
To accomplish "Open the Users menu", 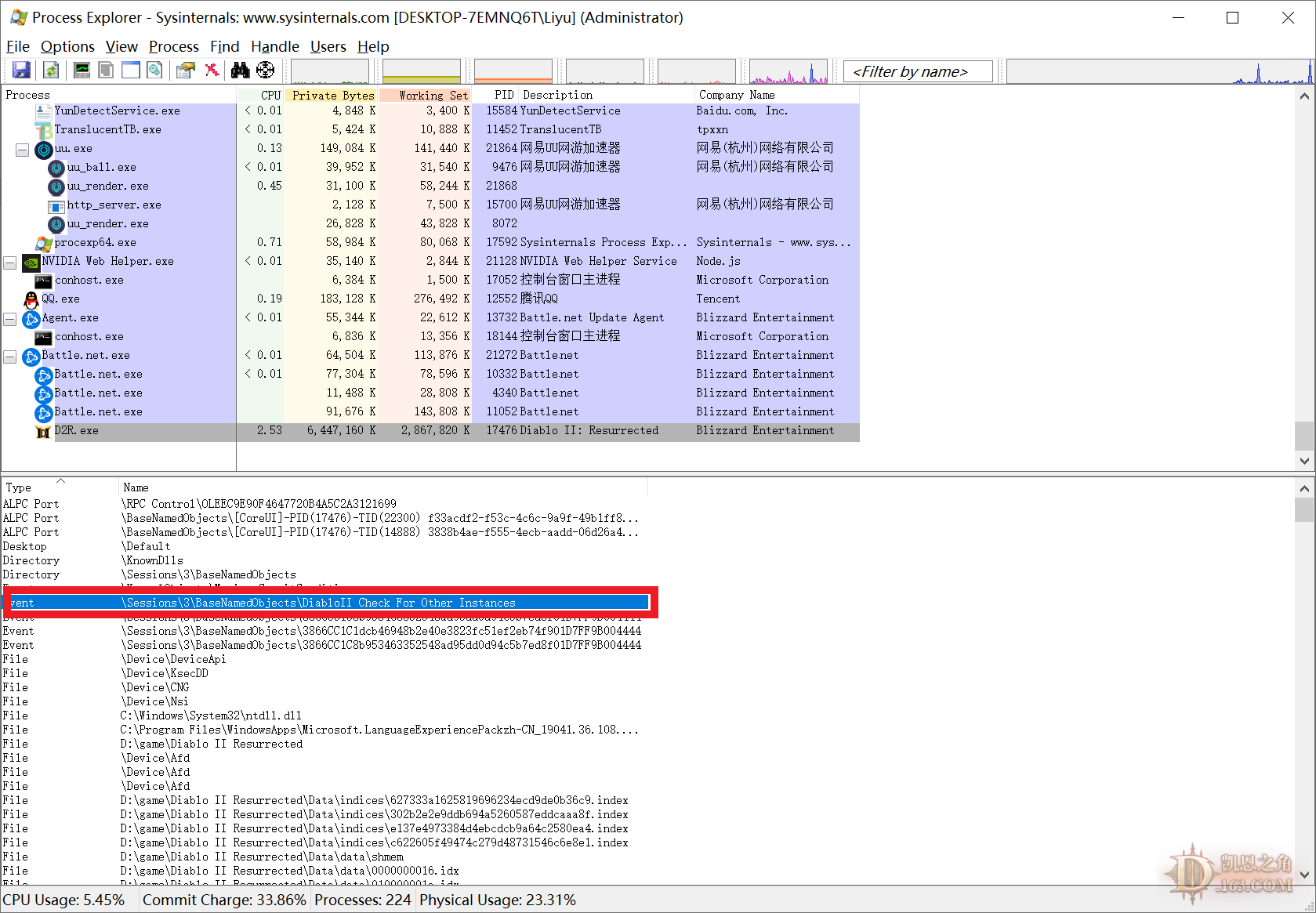I will click(328, 46).
